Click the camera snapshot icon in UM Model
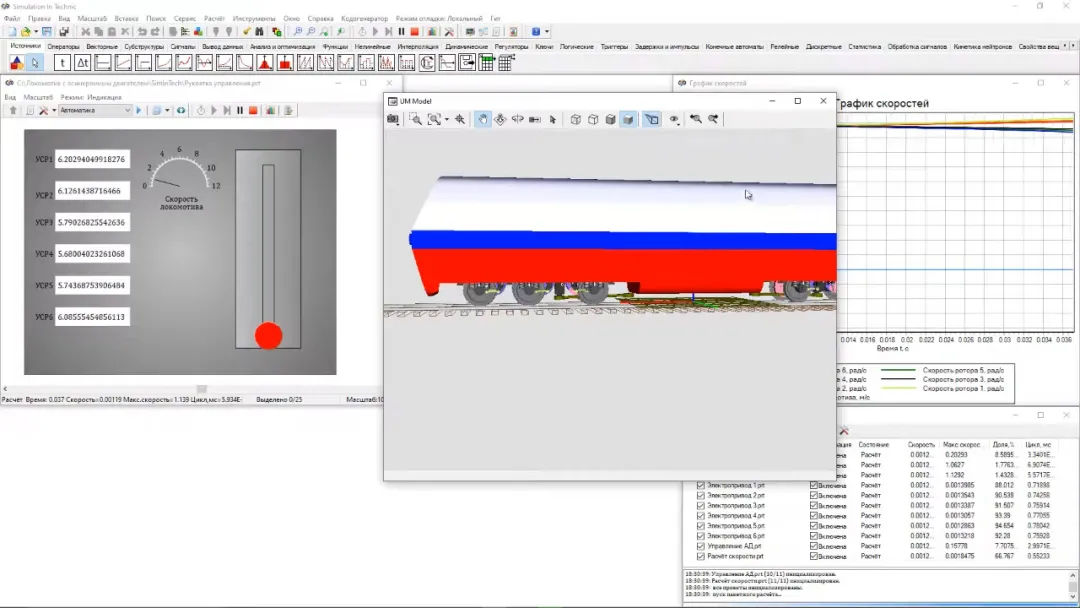Image resolution: width=1080 pixels, height=608 pixels. pos(393,119)
